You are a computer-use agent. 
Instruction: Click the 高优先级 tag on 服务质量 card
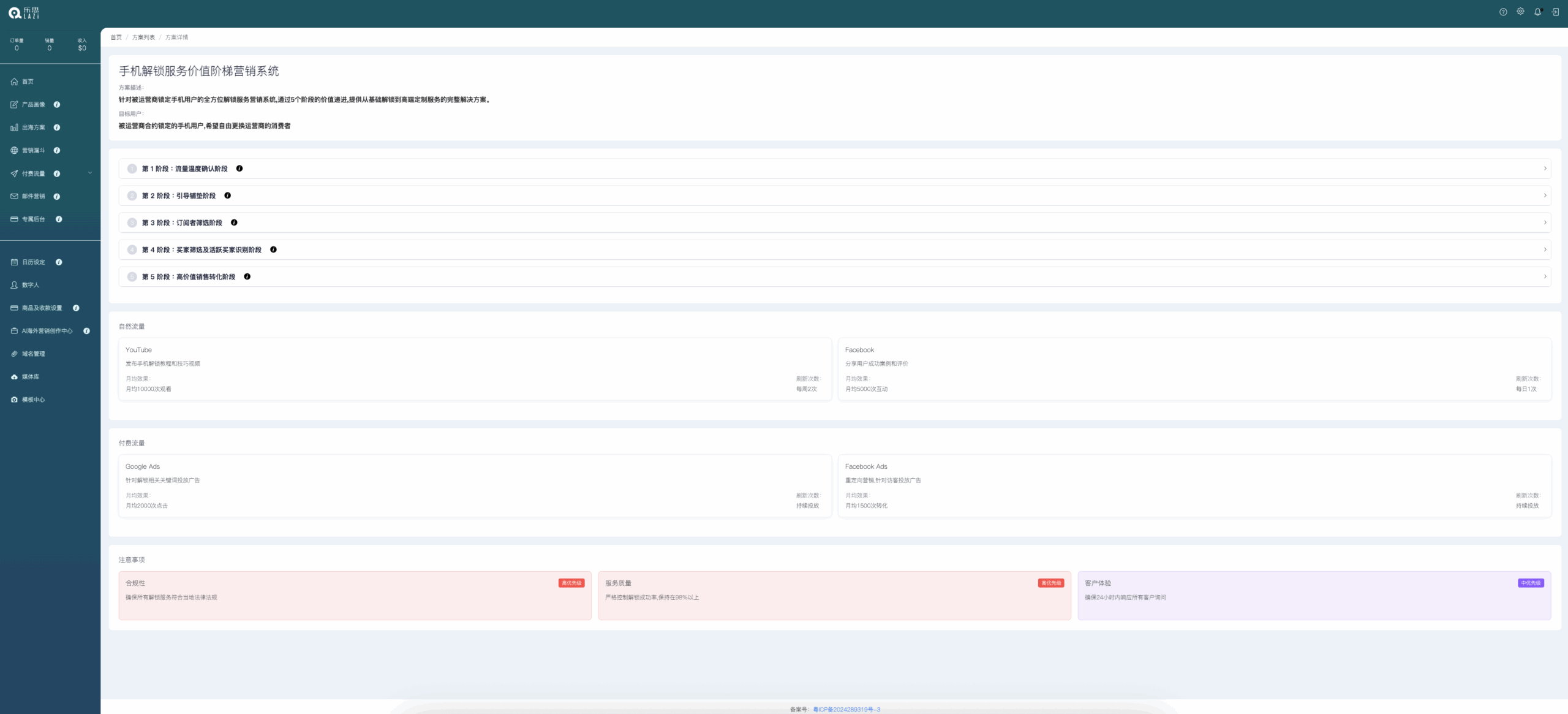(1051, 583)
